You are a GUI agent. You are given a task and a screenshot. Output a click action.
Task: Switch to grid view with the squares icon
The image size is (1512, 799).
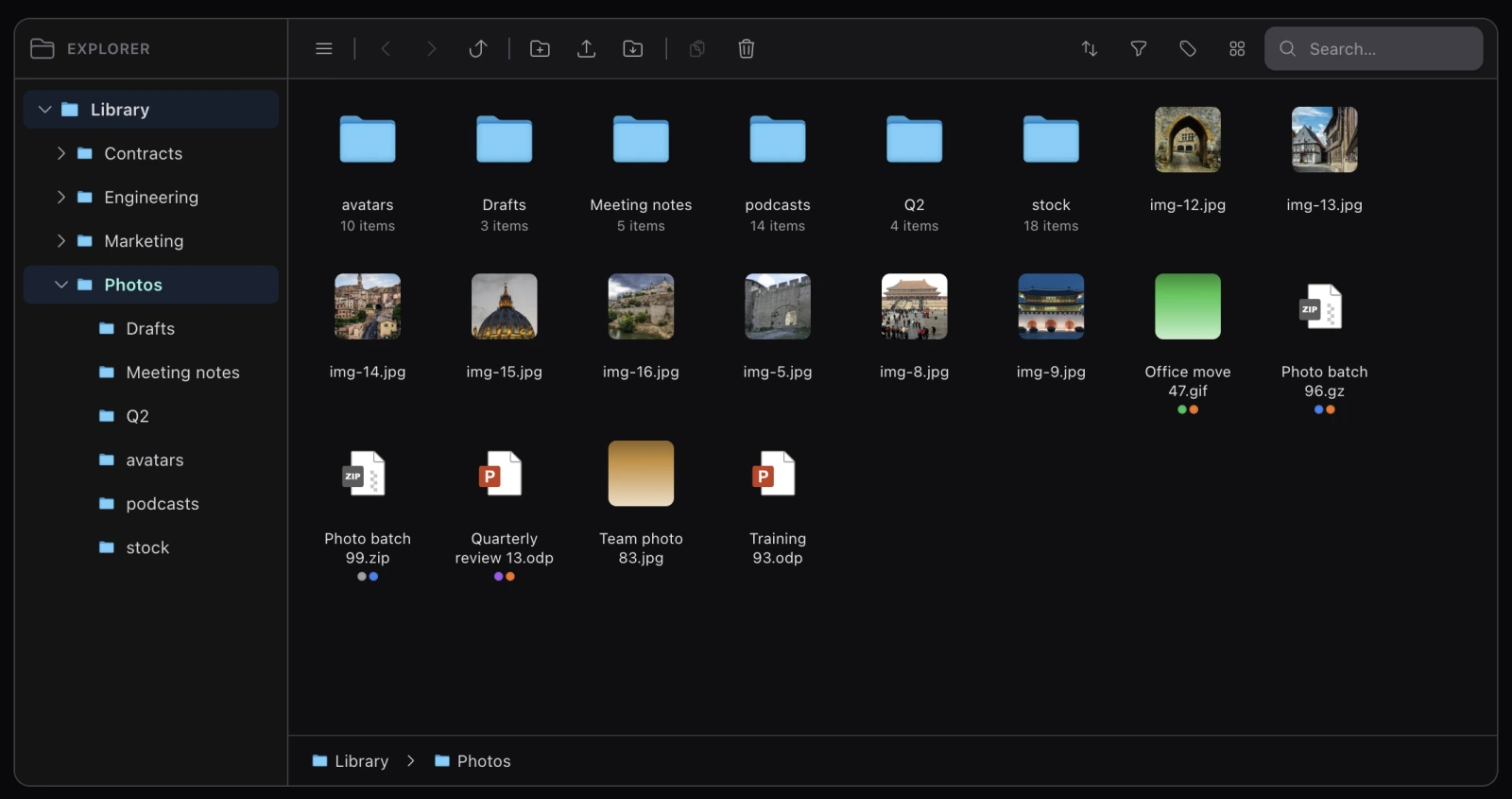(x=1237, y=48)
